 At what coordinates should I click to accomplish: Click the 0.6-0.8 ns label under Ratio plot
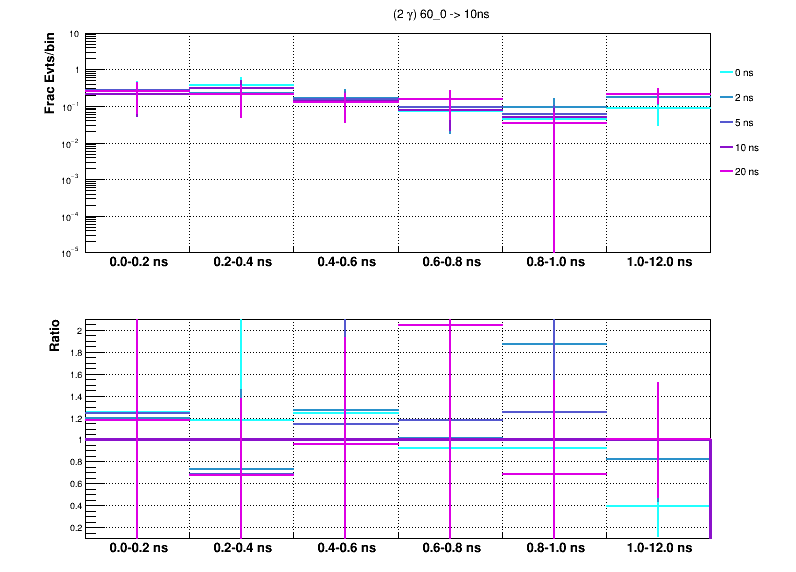coord(449,549)
